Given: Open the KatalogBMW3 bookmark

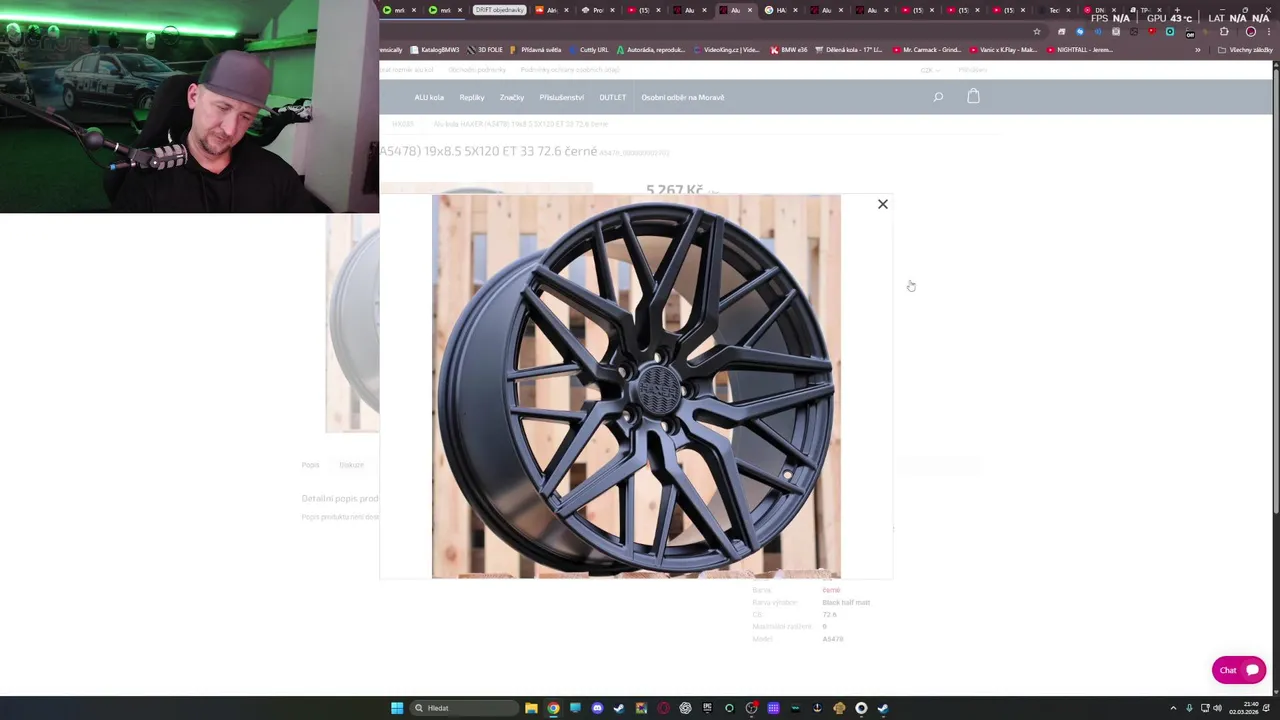Looking at the screenshot, I should coord(435,50).
